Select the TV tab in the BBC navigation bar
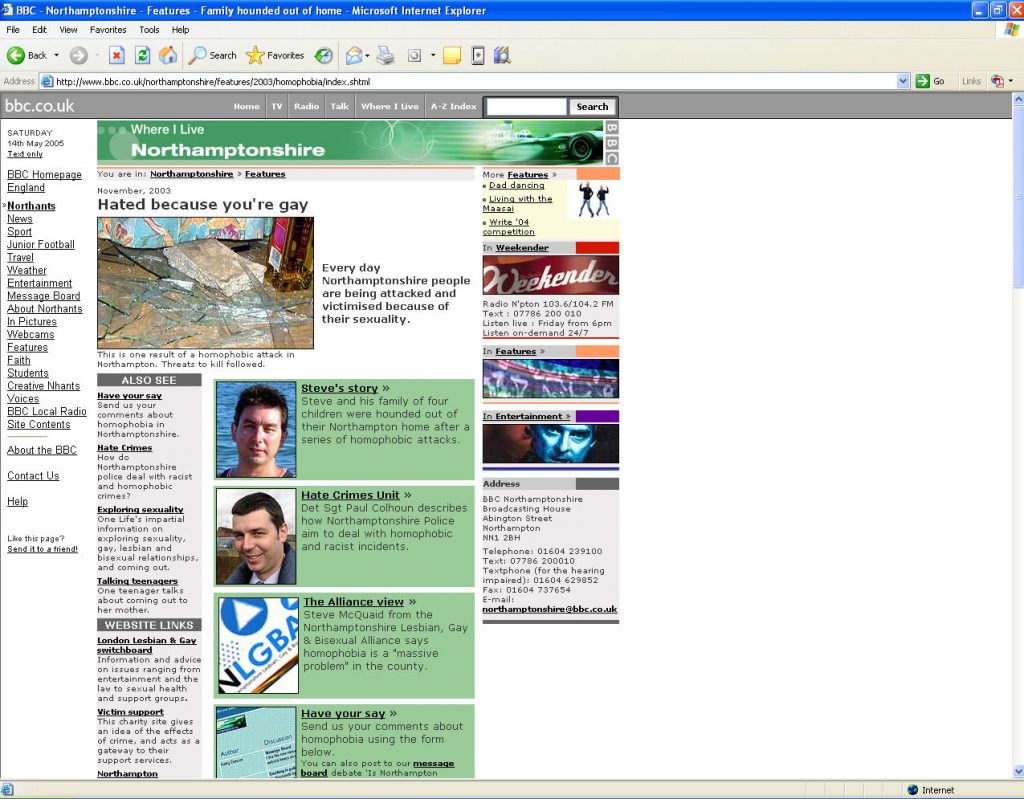 [x=277, y=106]
